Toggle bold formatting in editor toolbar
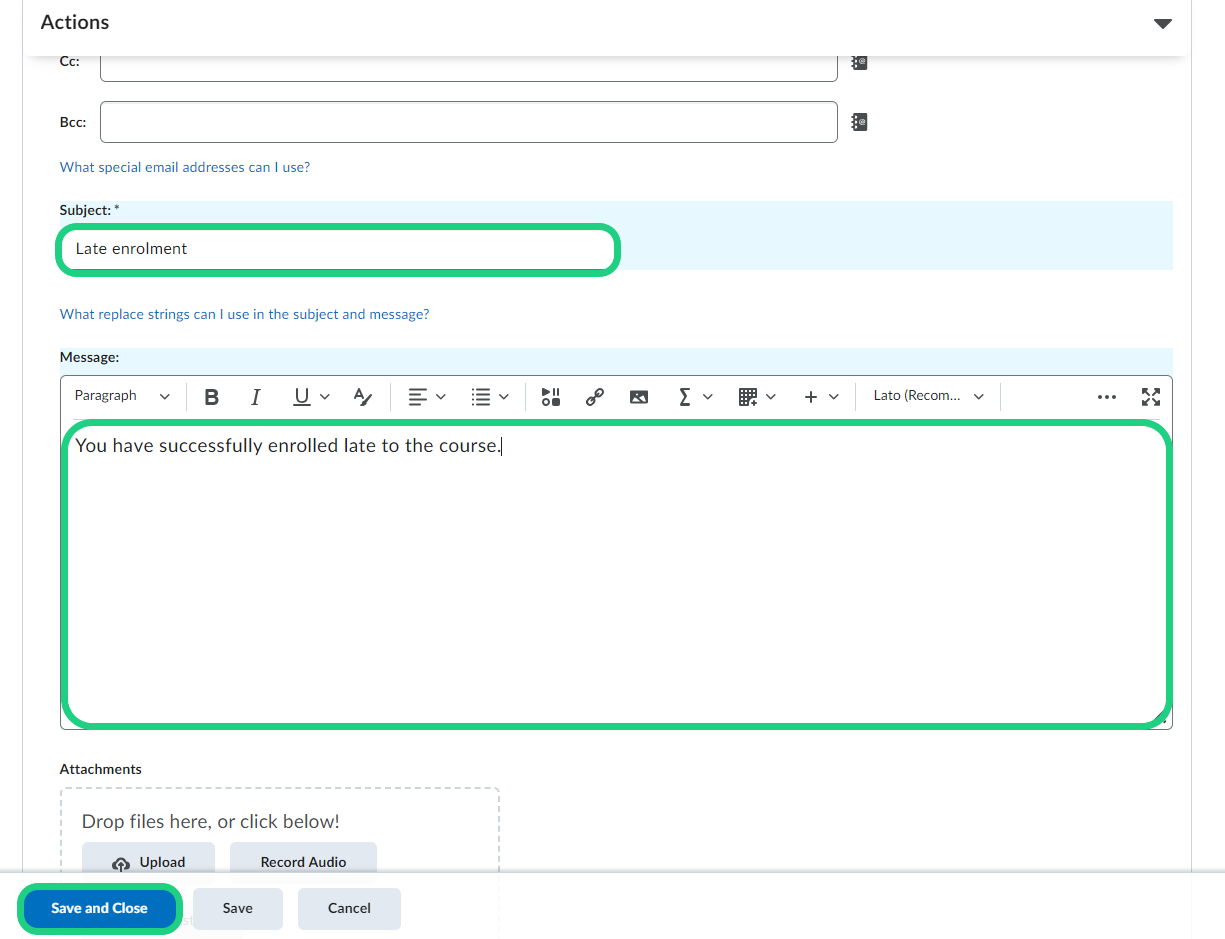 tap(211, 397)
